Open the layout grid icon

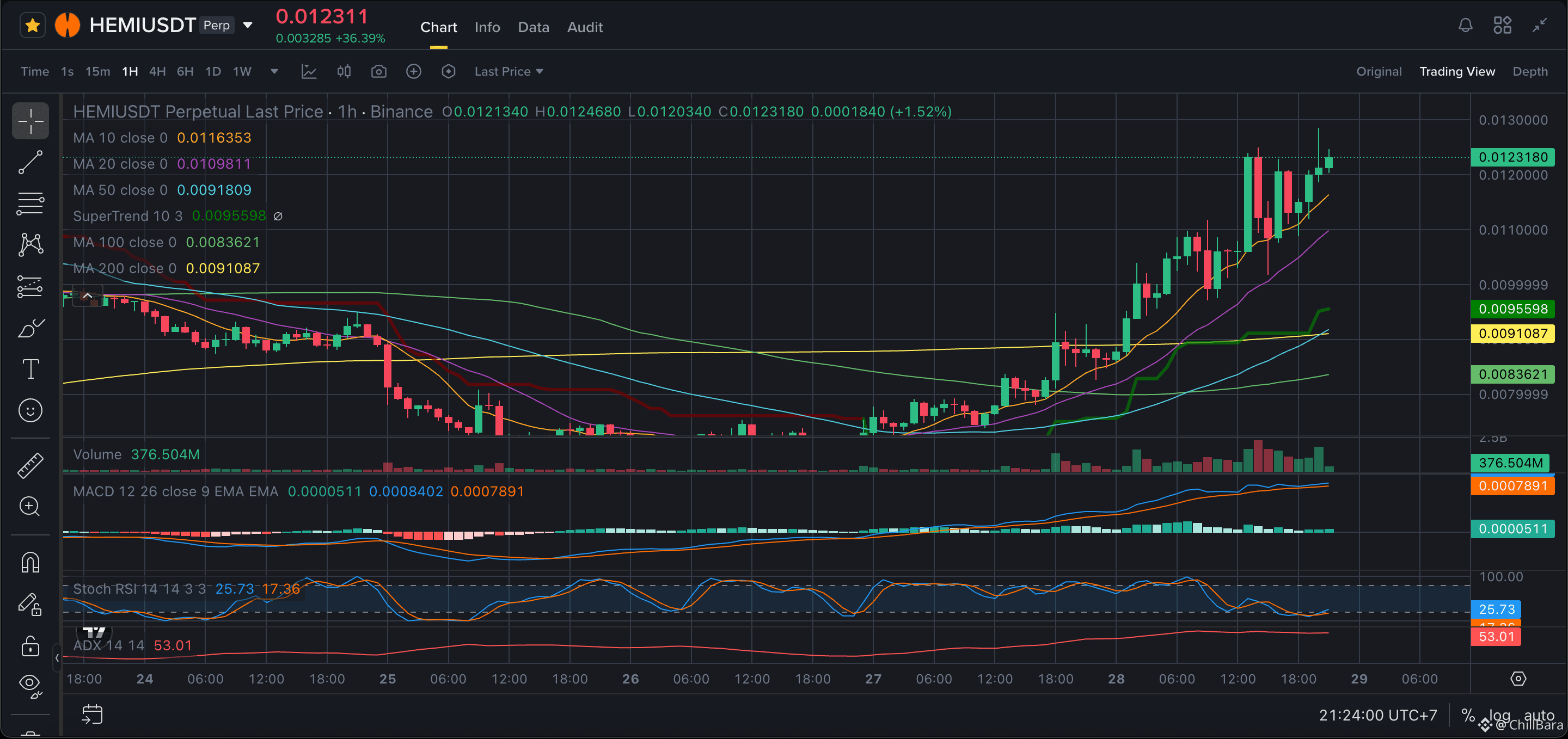pos(1502,26)
